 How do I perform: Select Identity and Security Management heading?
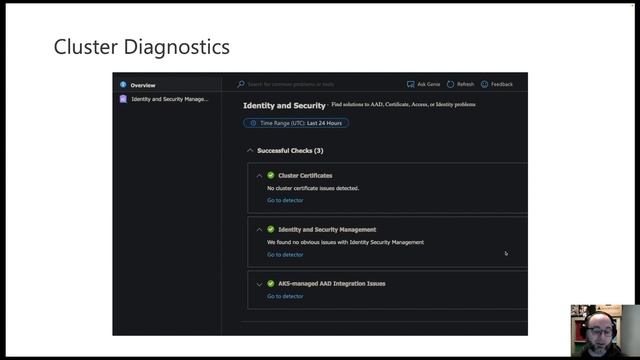pos(327,229)
